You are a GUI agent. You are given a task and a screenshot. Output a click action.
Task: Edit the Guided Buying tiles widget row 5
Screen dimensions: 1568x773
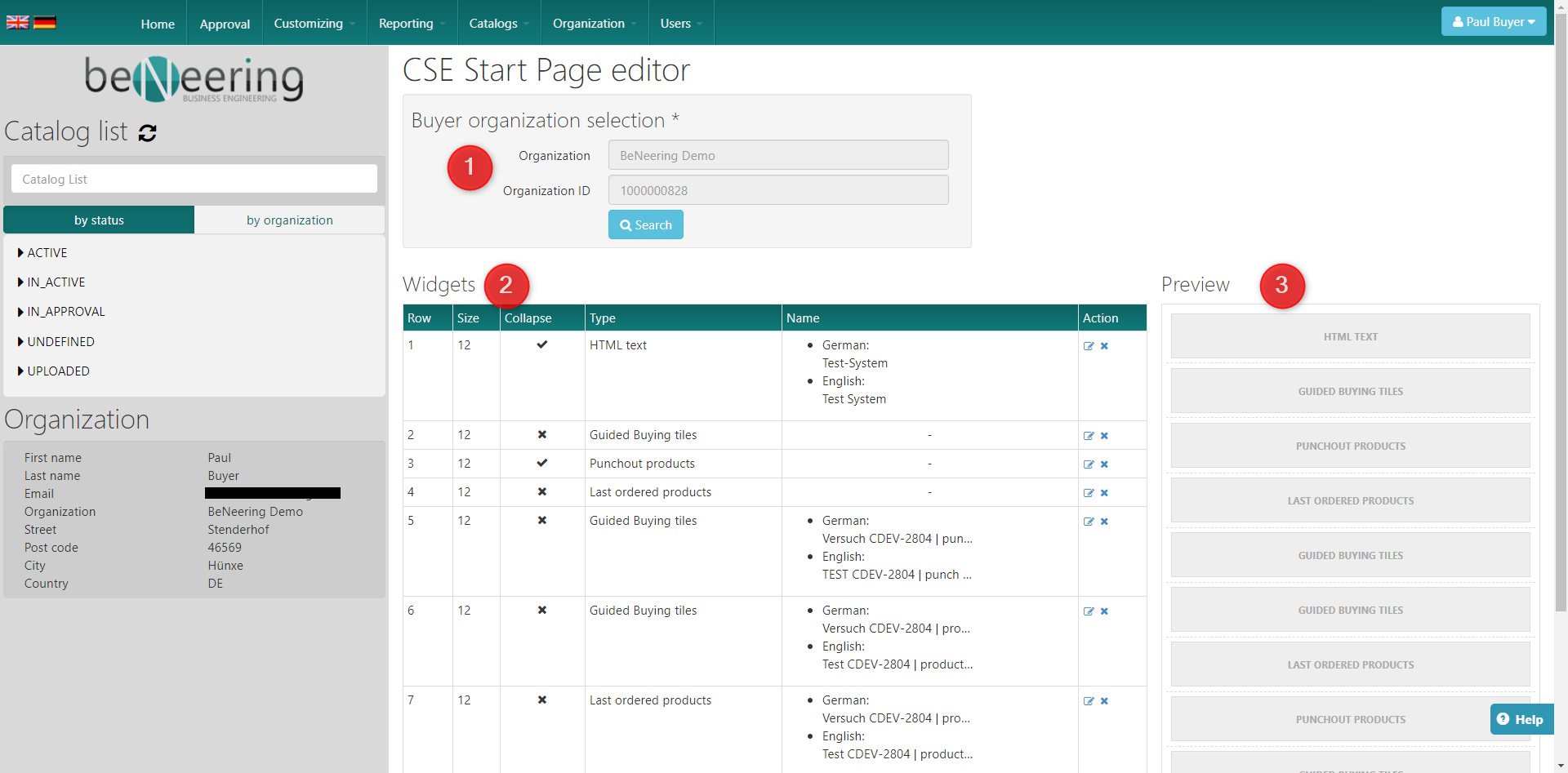coord(1089,522)
